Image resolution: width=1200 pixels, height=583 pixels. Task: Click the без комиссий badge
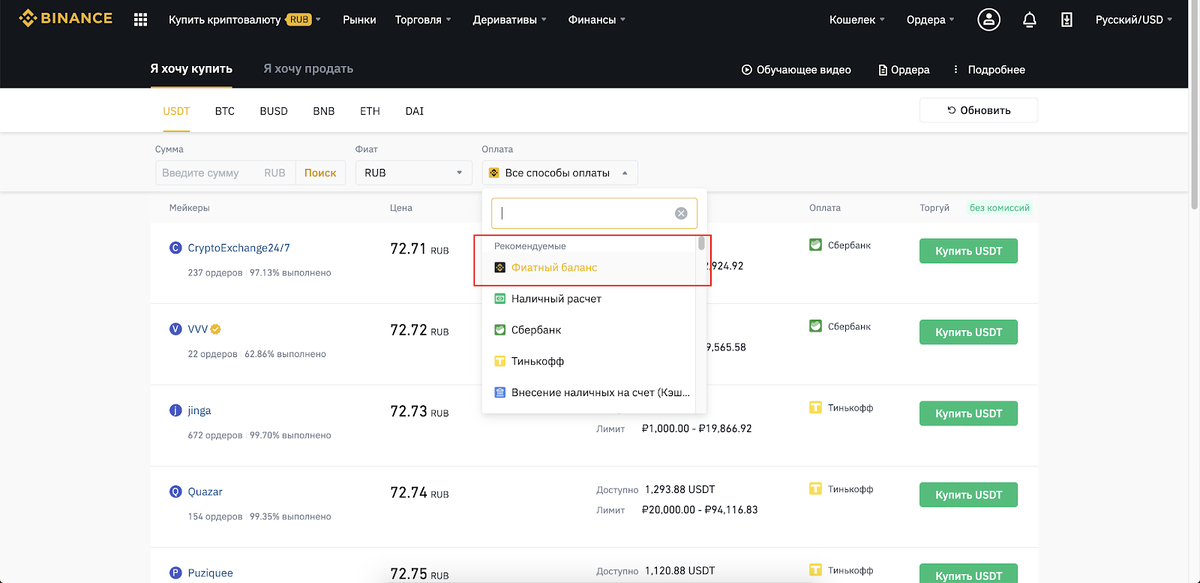click(x=998, y=208)
